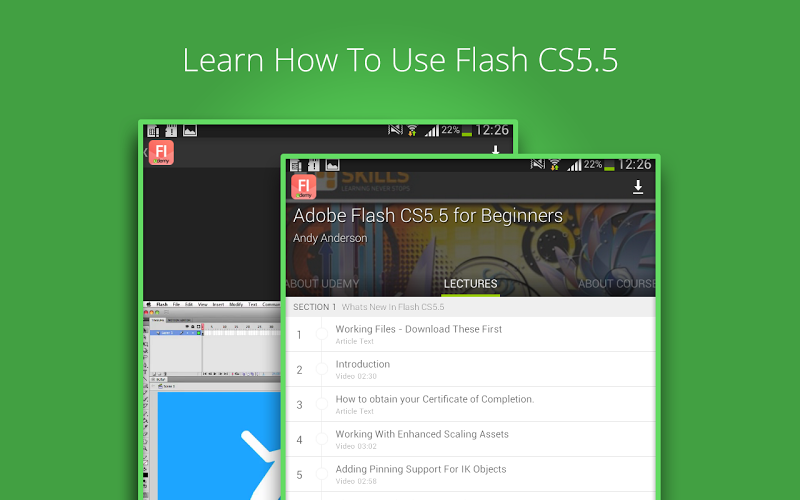Tap the download icon on the back screen
Viewport: 800px width, 500px height.
point(495,150)
